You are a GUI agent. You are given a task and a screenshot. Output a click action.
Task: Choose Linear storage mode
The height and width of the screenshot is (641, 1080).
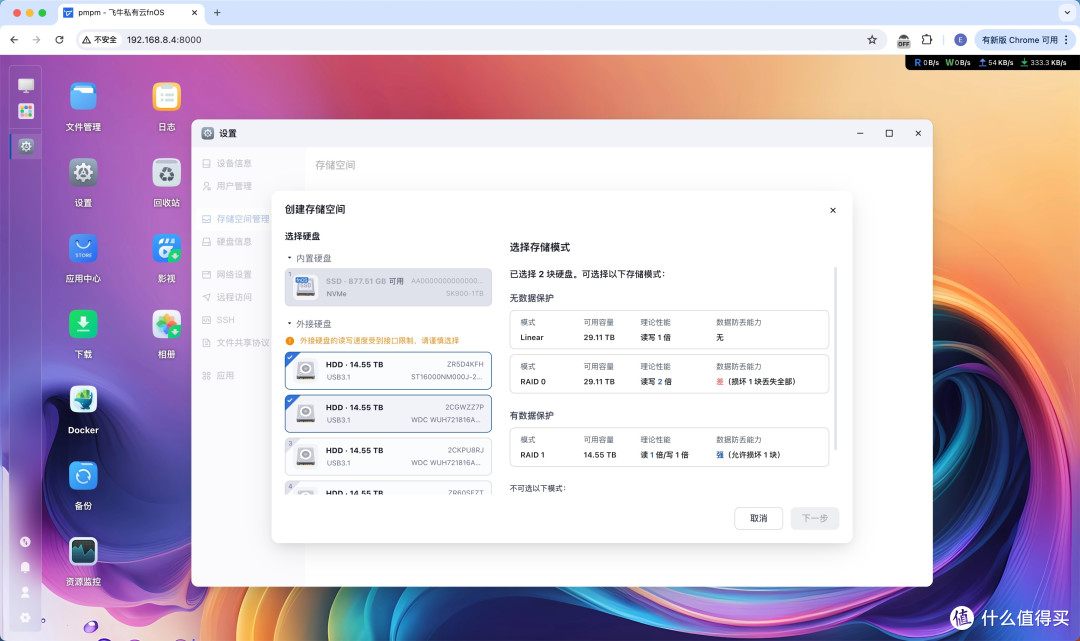669,330
